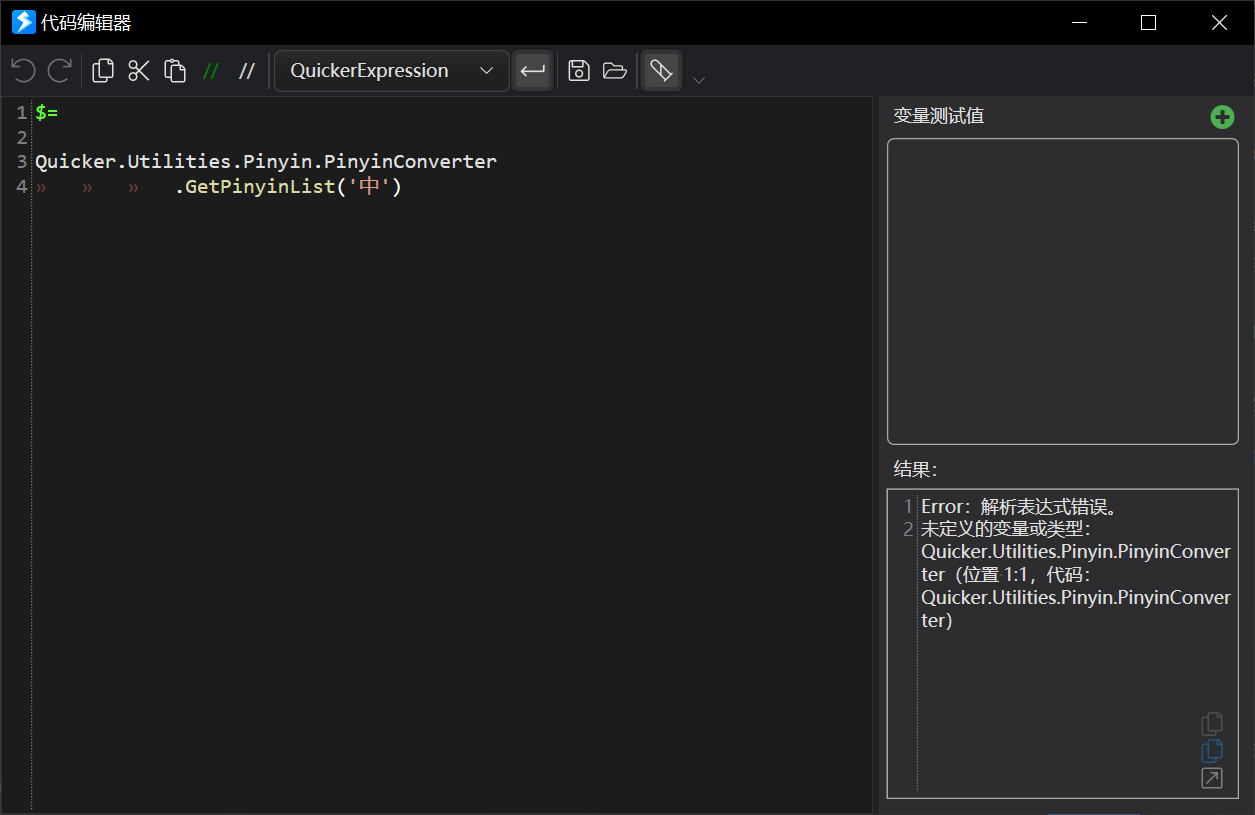Open the QuickerExpression language dropdown

tap(392, 71)
